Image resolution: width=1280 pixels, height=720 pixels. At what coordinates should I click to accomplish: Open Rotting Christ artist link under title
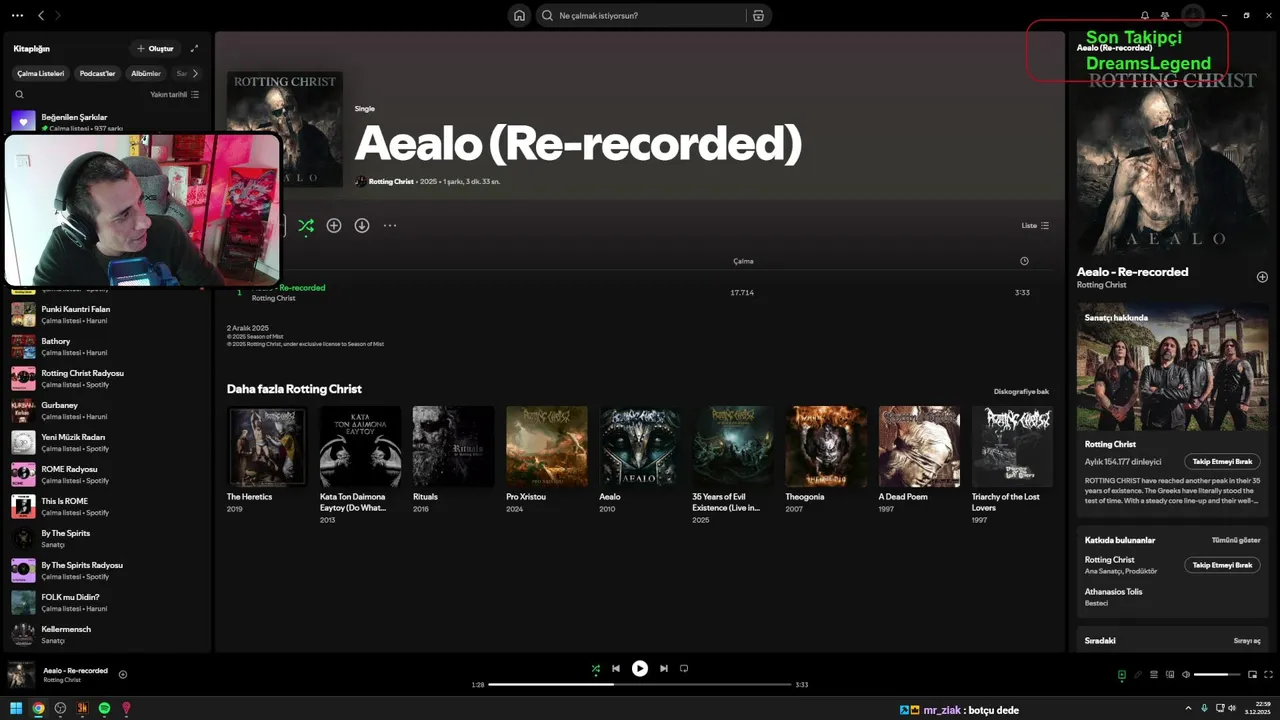[x=391, y=182]
